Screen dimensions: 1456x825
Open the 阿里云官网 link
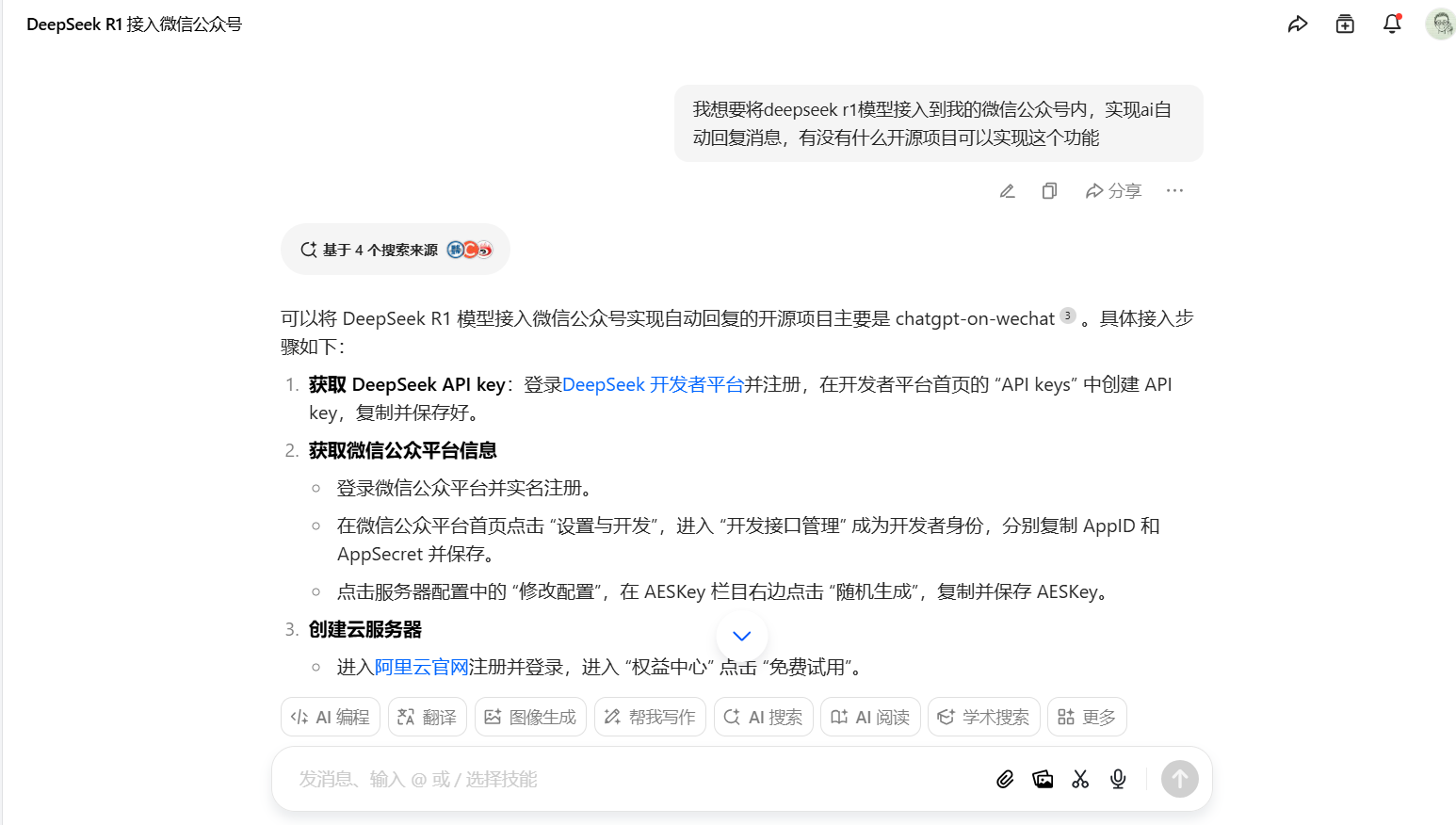click(x=421, y=667)
